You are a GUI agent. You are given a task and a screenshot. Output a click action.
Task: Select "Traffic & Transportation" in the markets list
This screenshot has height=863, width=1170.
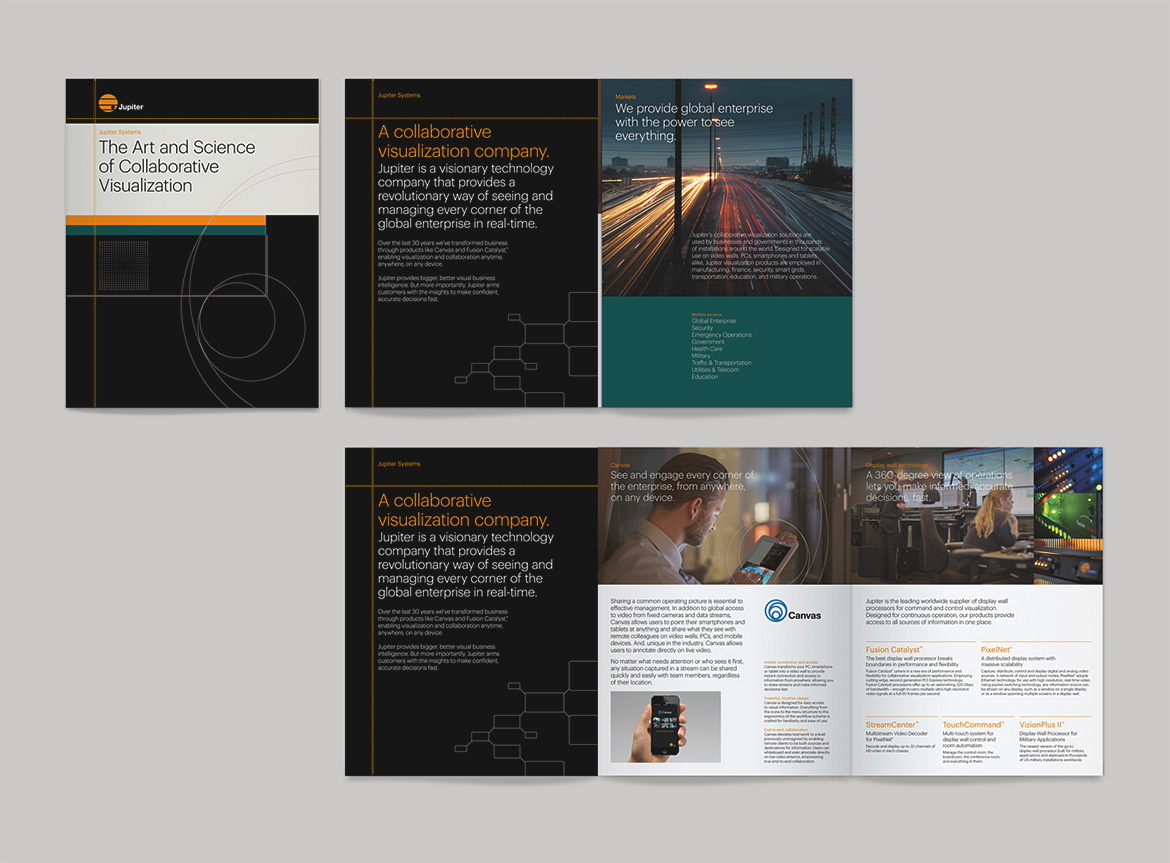coord(721,363)
